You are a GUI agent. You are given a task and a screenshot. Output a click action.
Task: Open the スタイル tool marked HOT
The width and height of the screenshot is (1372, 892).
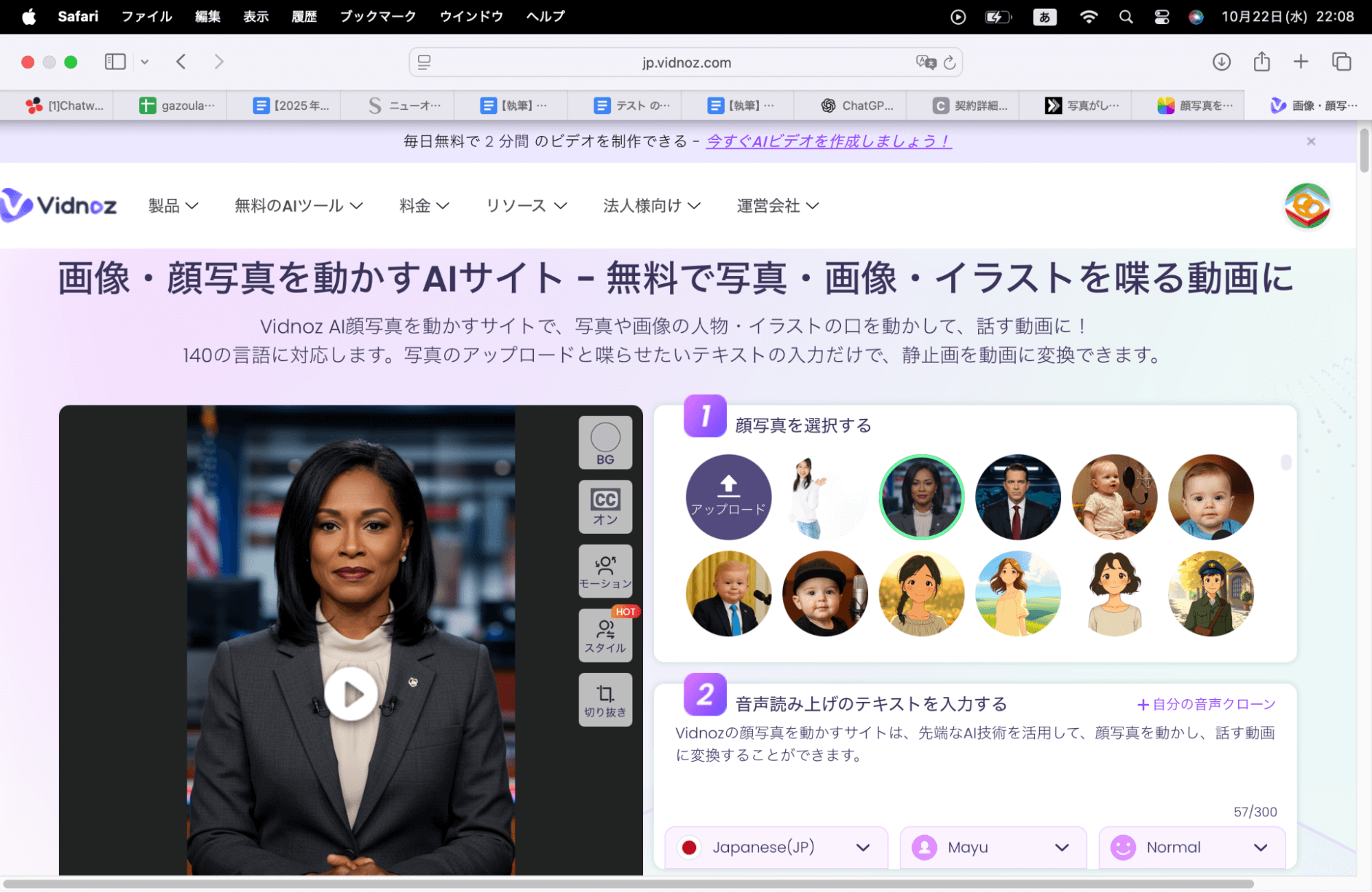click(x=605, y=635)
